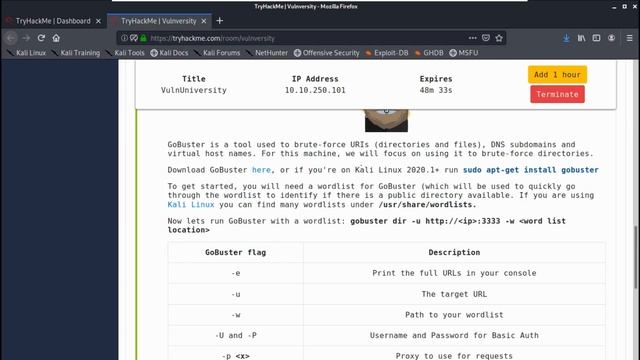The height and width of the screenshot is (360, 640).
Task: Select the TryHackMe Vulnversity tab
Action: [x=159, y=21]
